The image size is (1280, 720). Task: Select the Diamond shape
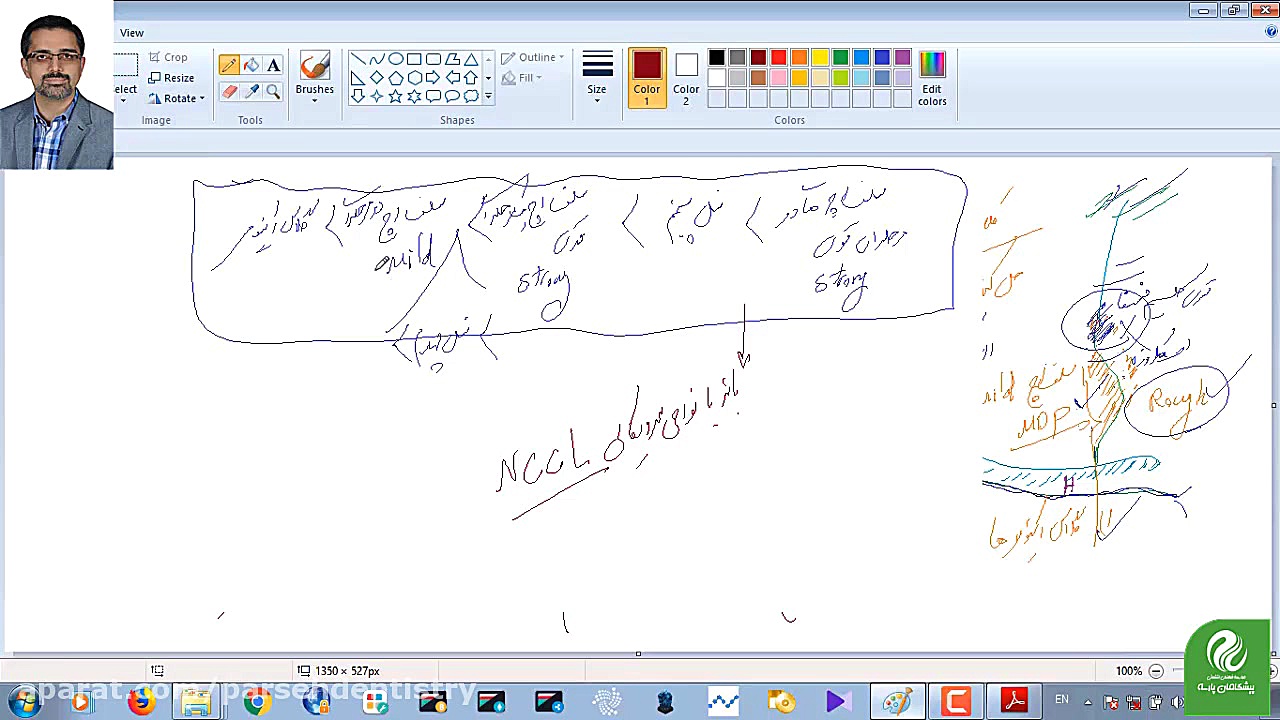[377, 78]
